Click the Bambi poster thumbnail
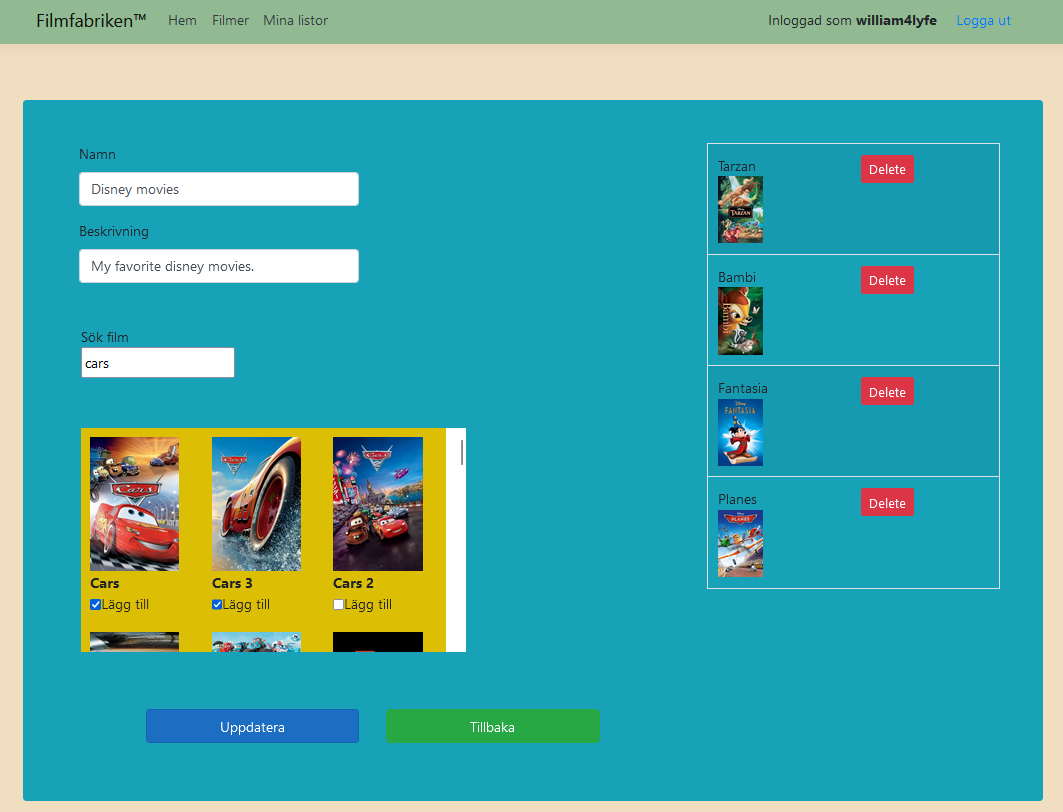Viewport: 1063px width, 812px height. point(740,321)
